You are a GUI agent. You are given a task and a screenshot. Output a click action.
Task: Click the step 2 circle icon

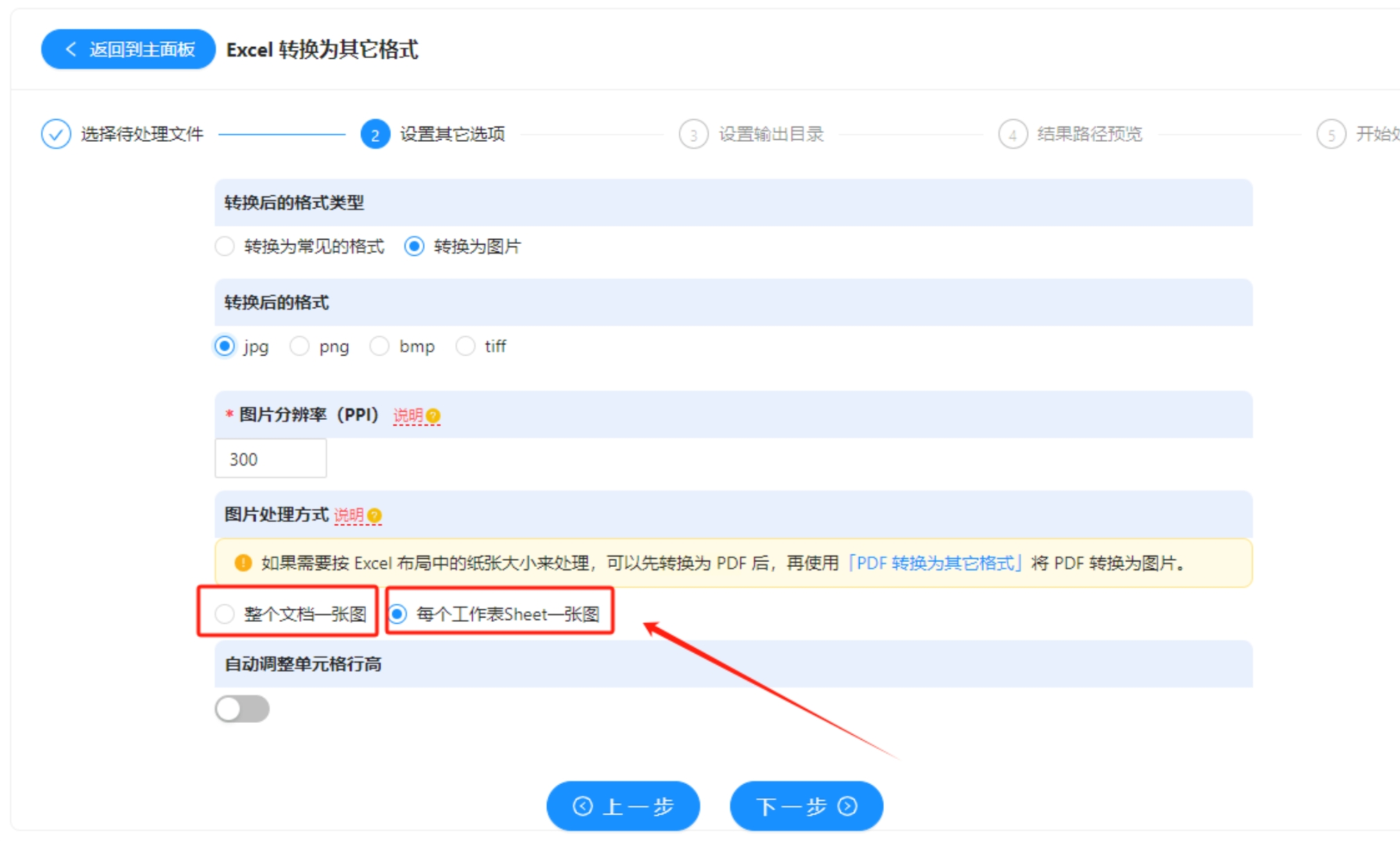tap(374, 135)
